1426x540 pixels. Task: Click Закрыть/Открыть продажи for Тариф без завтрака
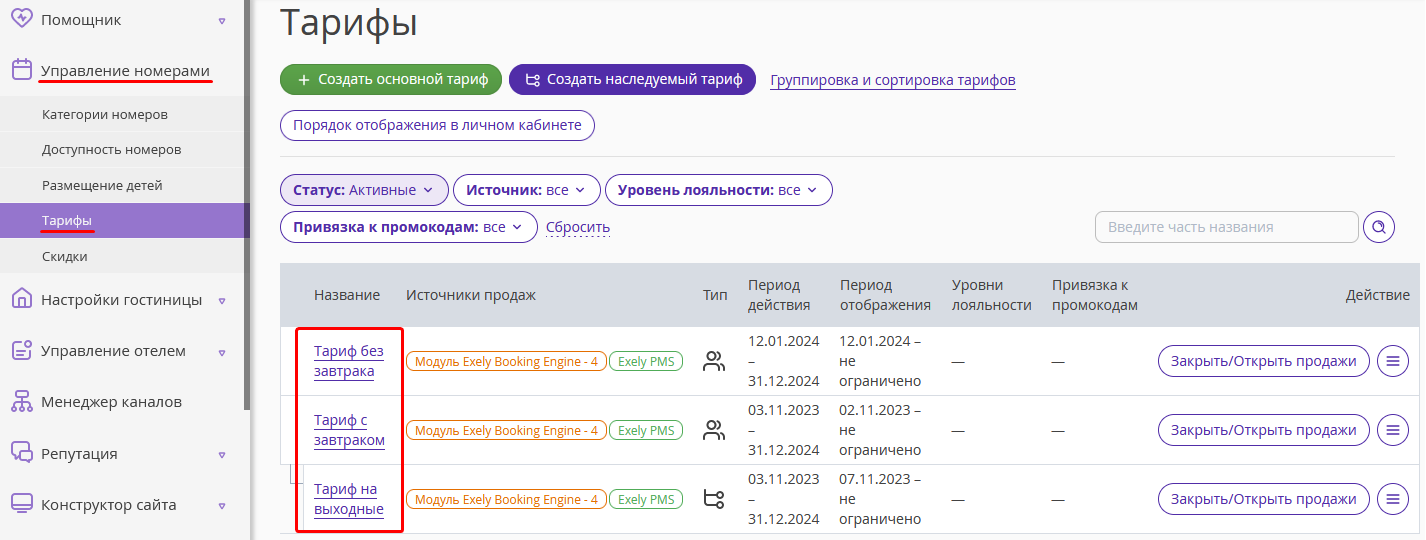1264,361
